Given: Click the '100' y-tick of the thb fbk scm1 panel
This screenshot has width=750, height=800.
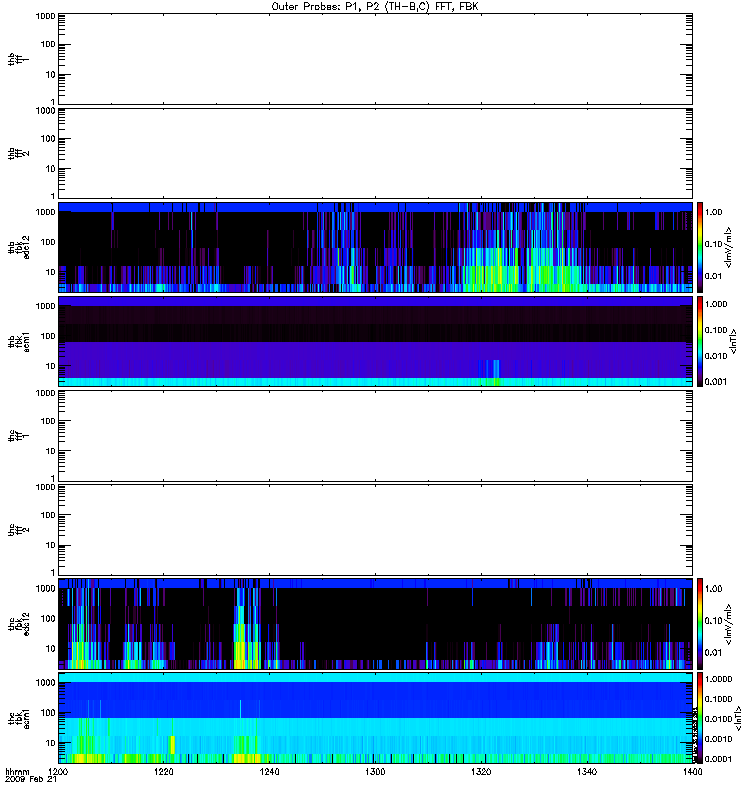Looking at the screenshot, I should 48,336.
